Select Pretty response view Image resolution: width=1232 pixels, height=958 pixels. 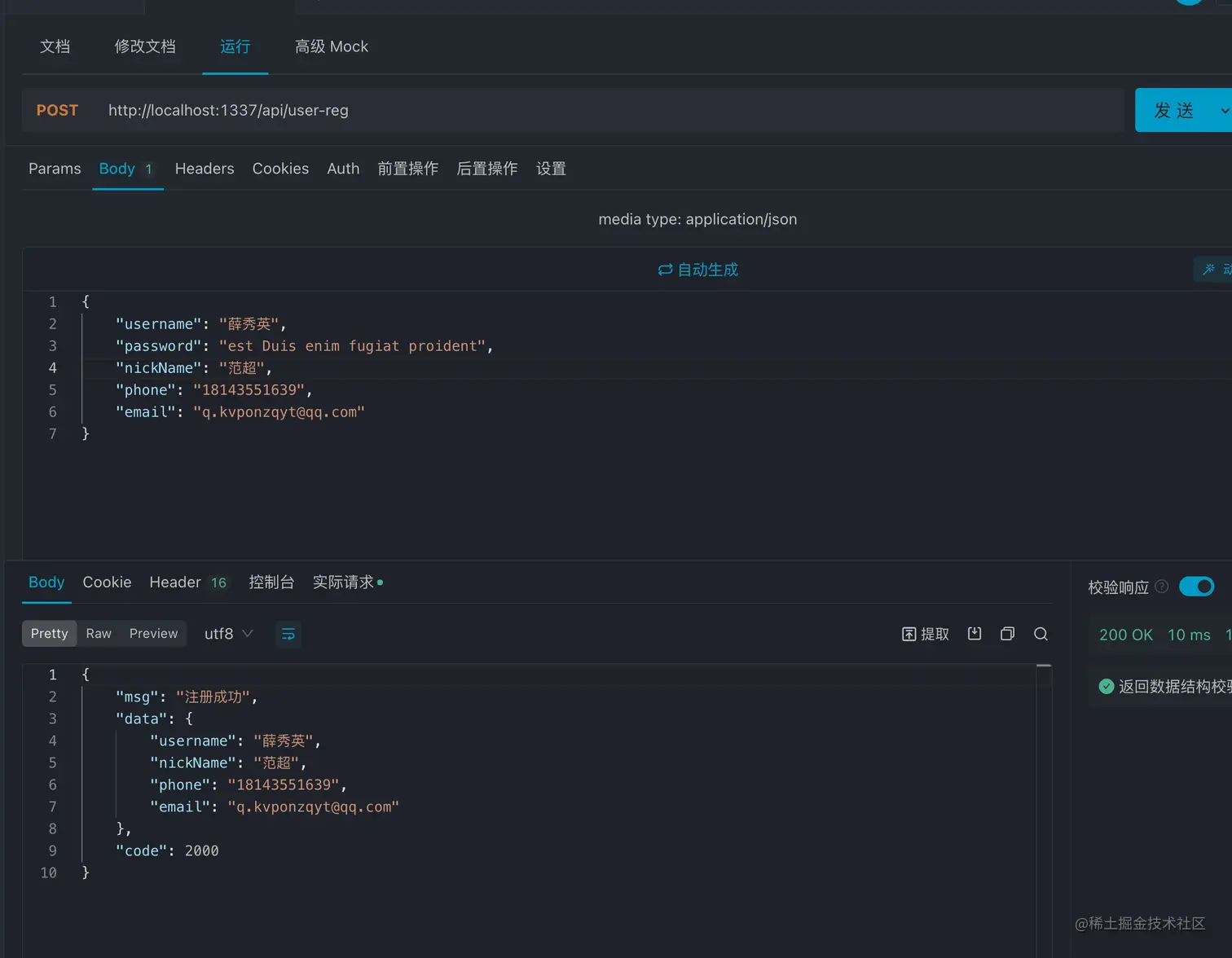point(49,634)
